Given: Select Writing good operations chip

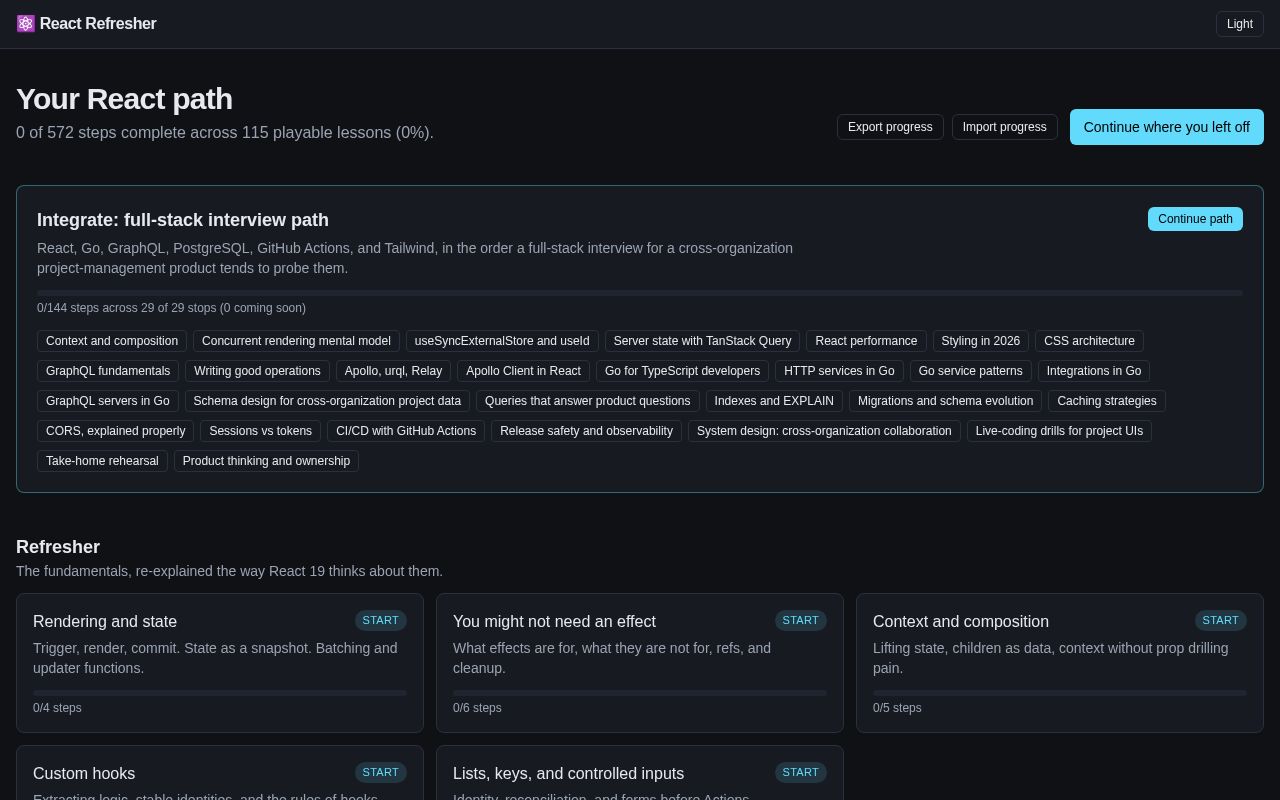Looking at the screenshot, I should 257,371.
